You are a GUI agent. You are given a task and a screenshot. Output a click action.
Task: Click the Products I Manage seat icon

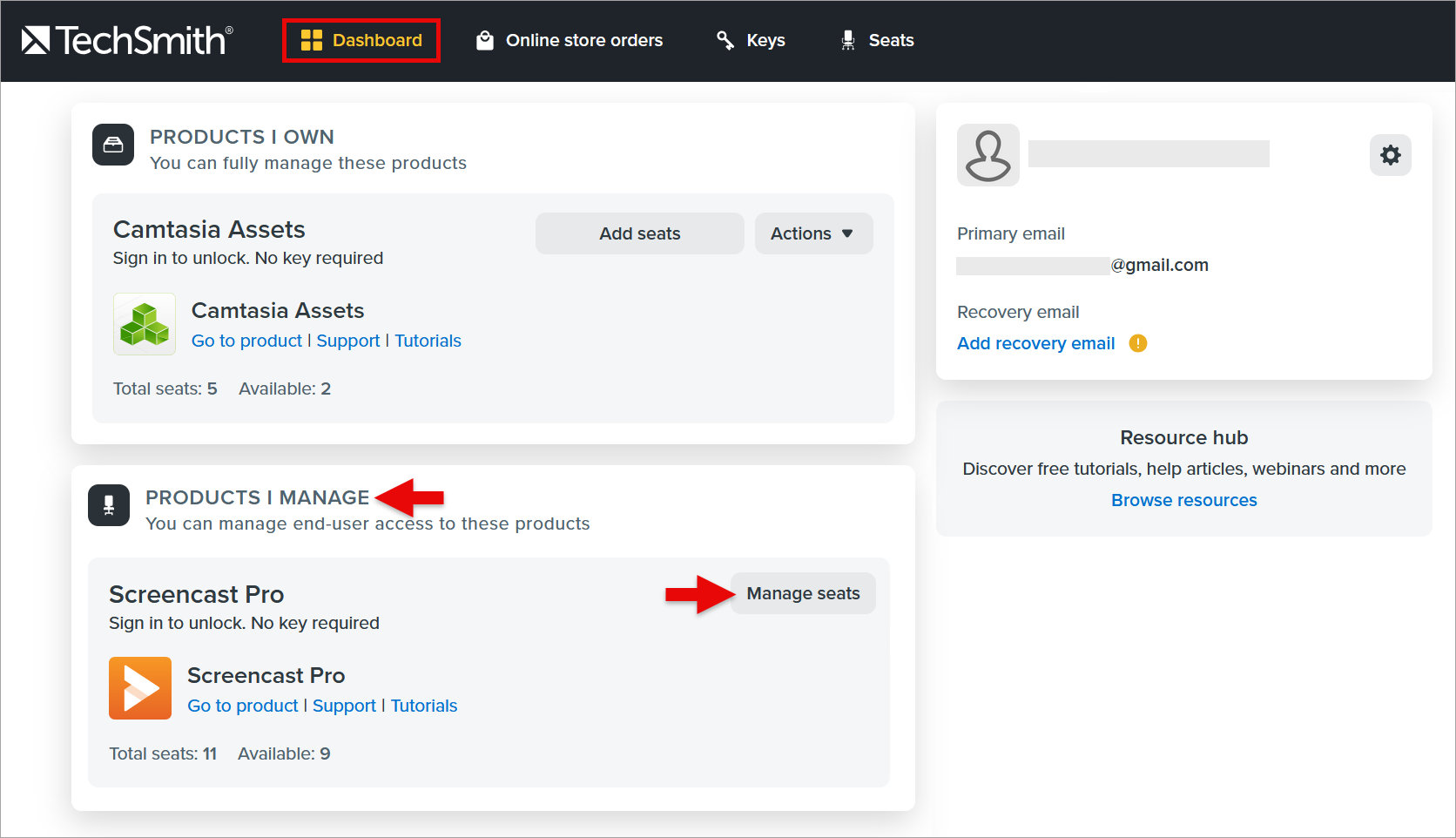point(109,505)
